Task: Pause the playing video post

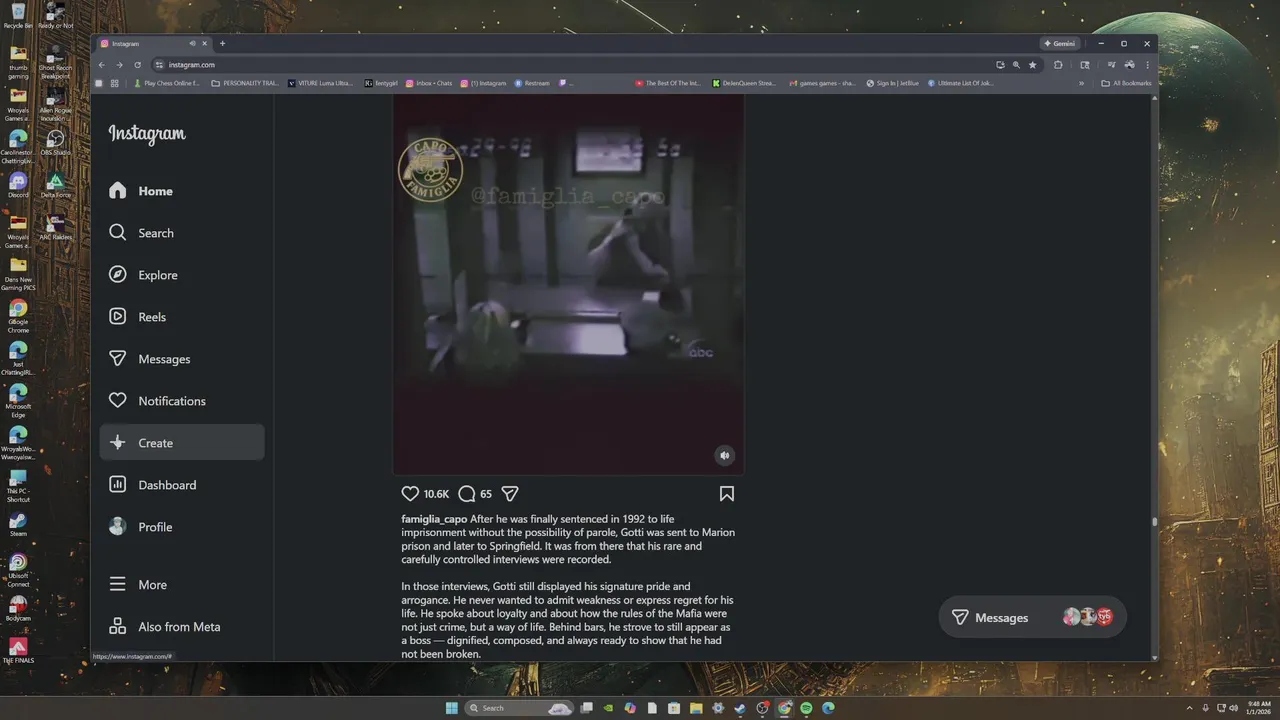Action: [x=568, y=285]
